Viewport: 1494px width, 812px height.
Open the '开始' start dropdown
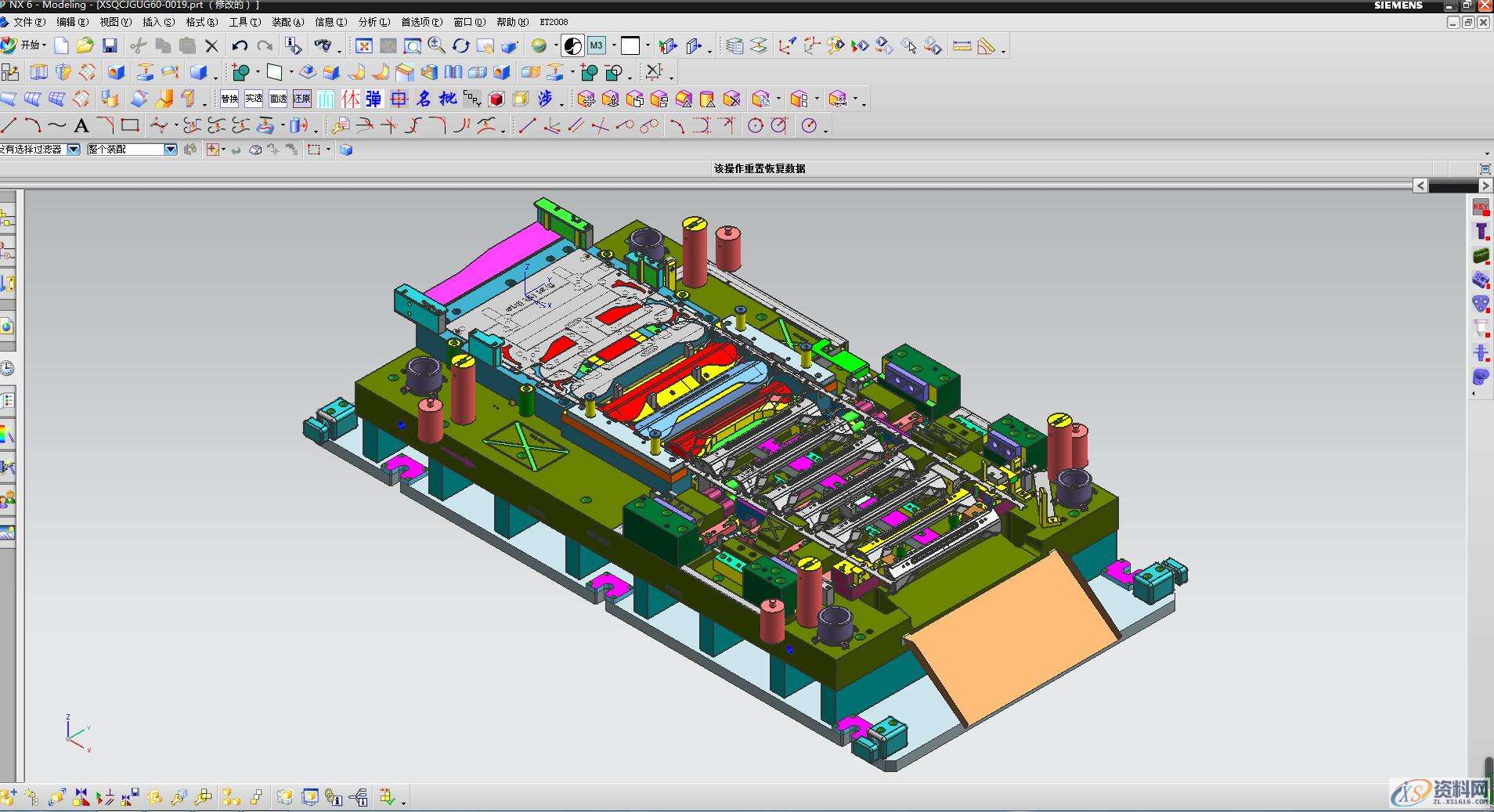30,45
